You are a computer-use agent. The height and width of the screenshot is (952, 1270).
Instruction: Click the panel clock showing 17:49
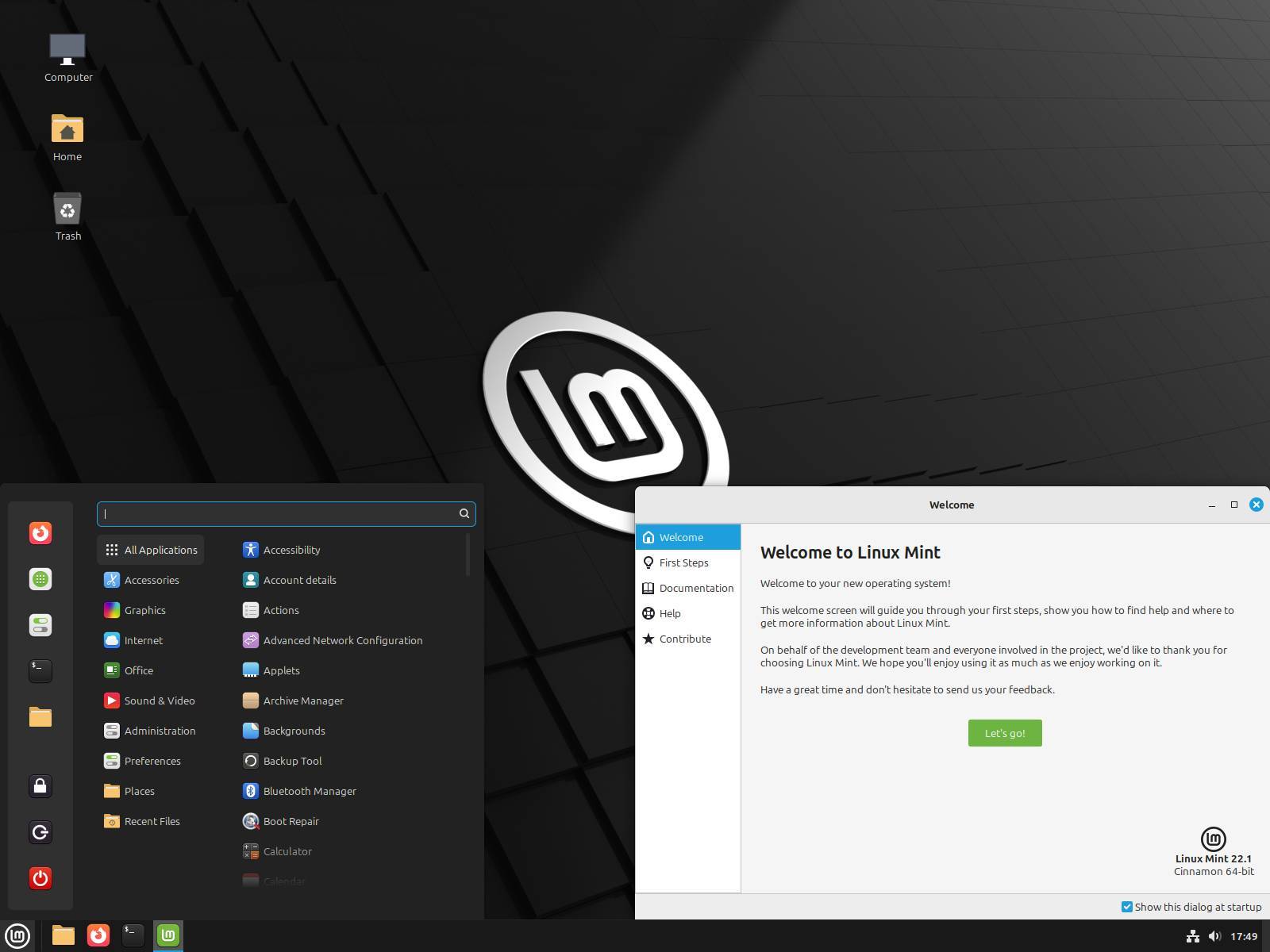[x=1244, y=937]
